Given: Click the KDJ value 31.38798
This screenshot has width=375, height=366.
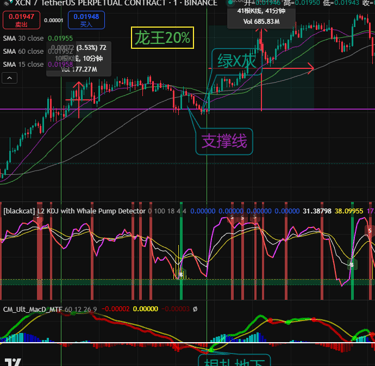Looking at the screenshot, I should 317,211.
